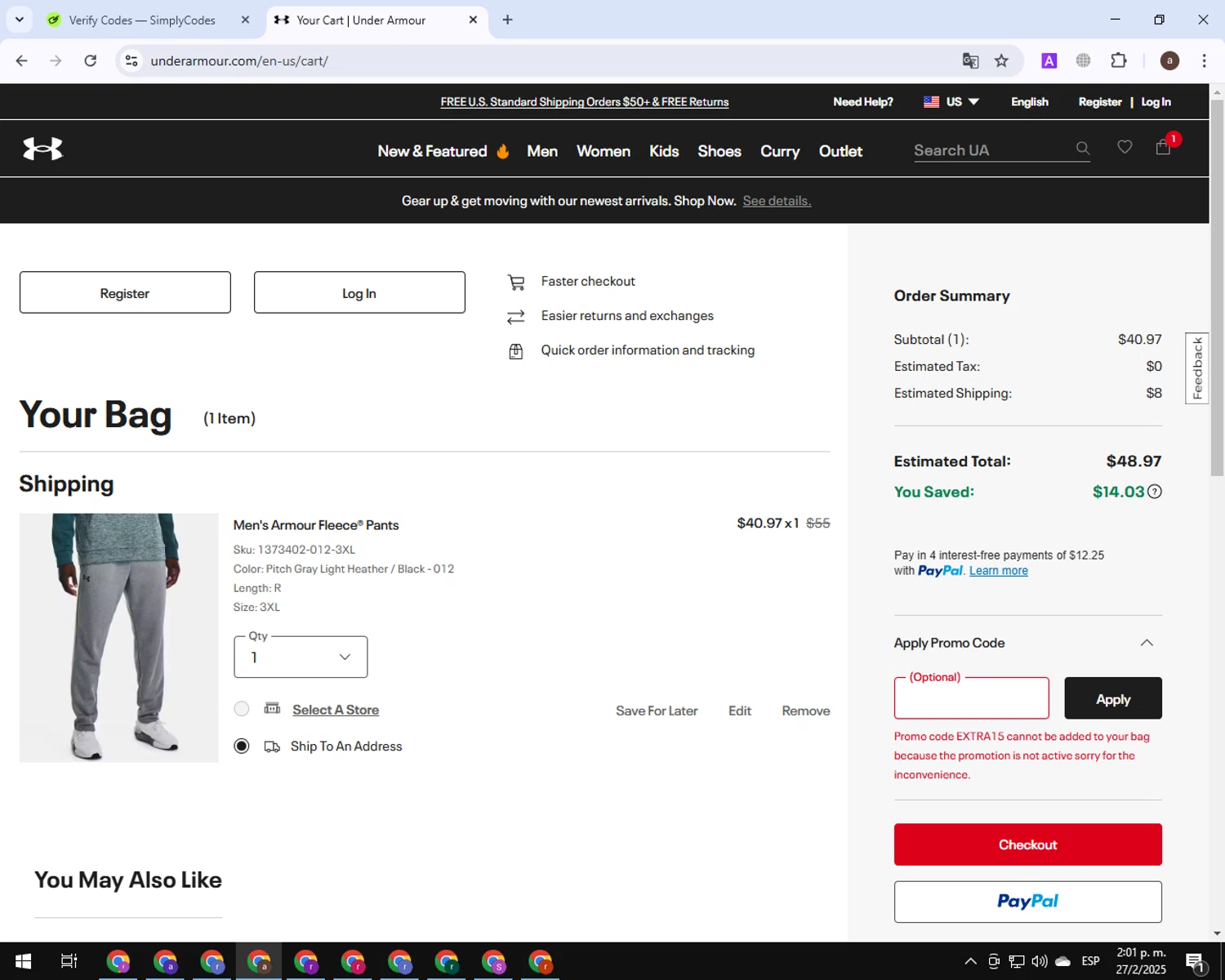Viewport: 1225px width, 980px height.
Task: Click the site information icon in address bar
Action: pyautogui.click(x=131, y=60)
